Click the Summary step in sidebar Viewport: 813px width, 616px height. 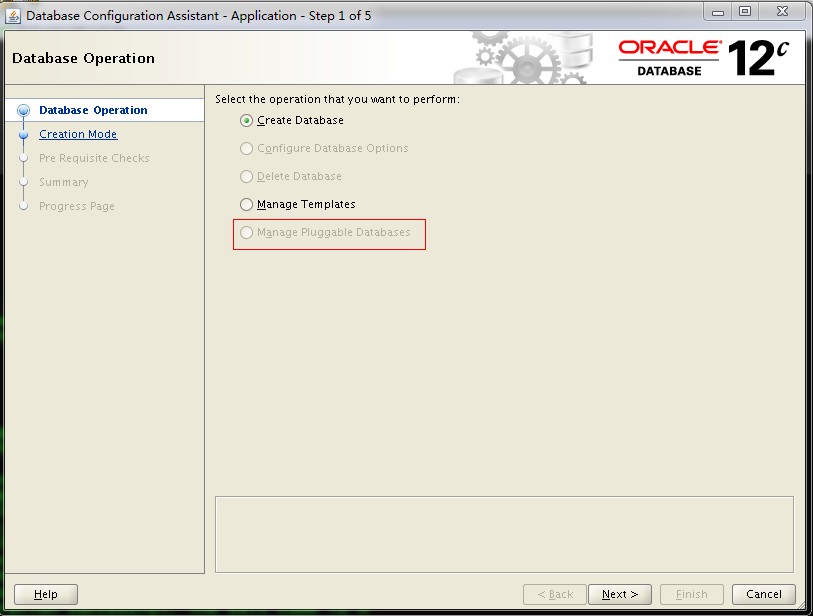coord(64,182)
